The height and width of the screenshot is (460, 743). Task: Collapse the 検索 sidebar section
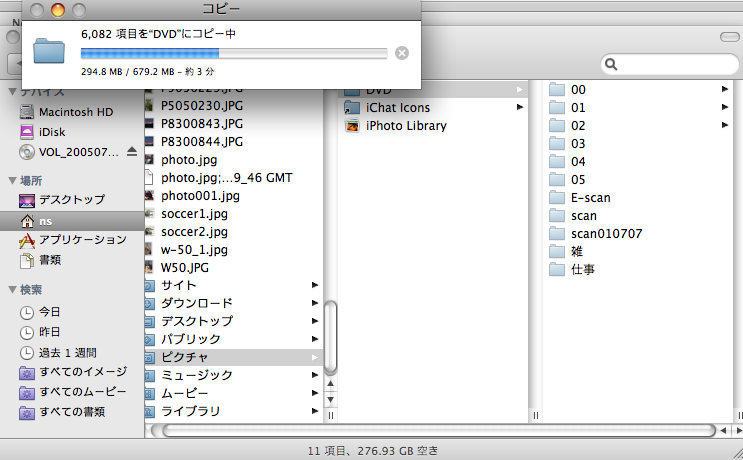(13, 289)
